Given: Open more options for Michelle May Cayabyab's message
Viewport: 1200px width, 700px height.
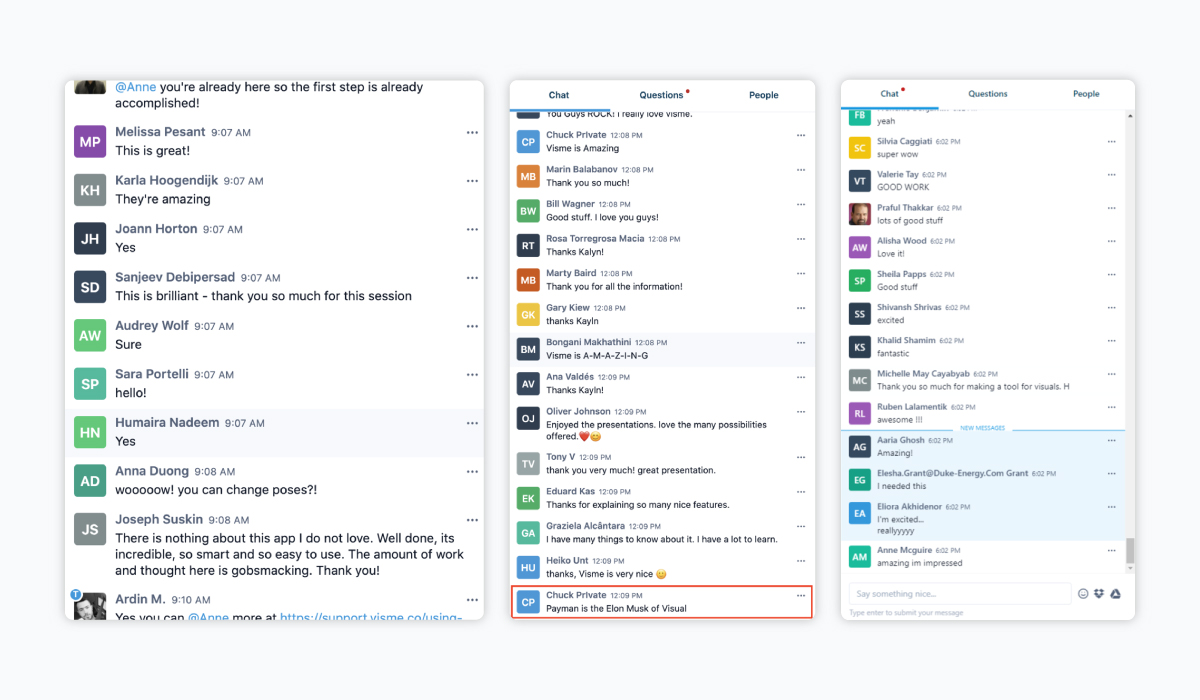Looking at the screenshot, I should point(1111,374).
